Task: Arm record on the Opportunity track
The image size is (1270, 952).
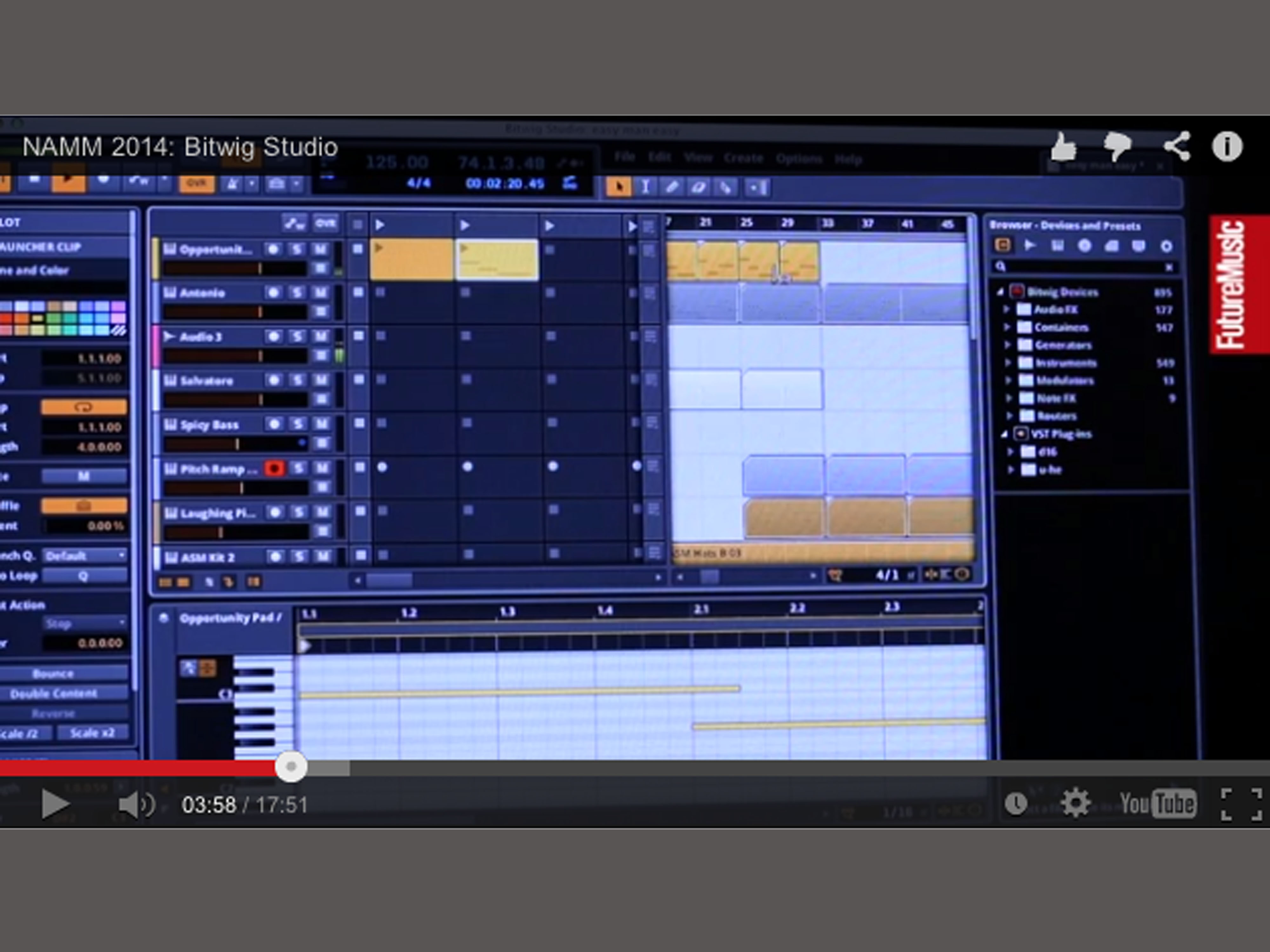Action: [273, 249]
